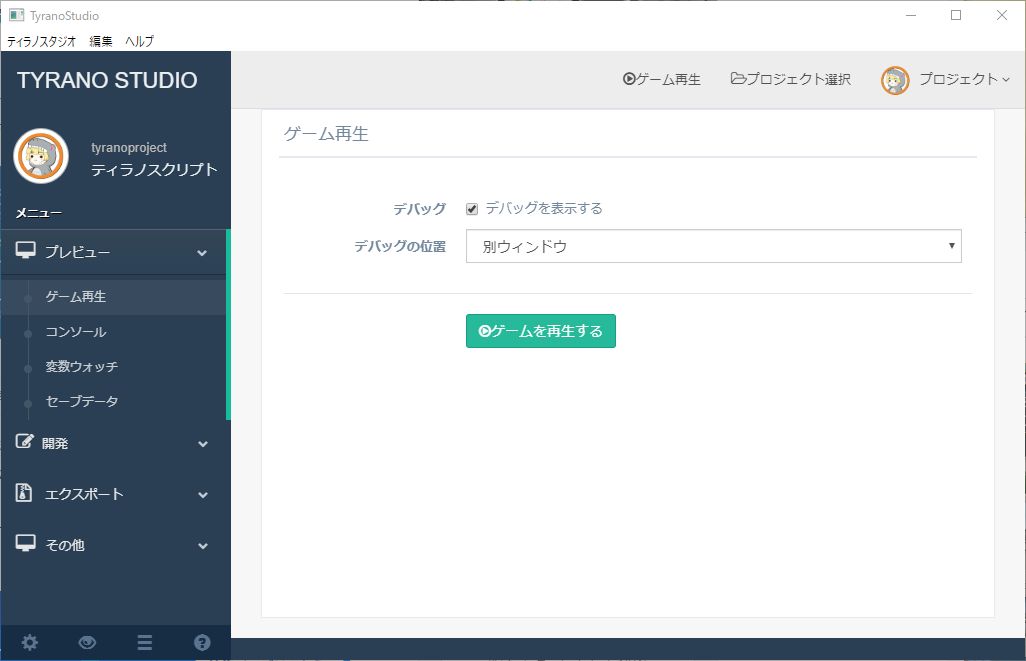
Task: Click the green ゲームを再生する button
Action: pyautogui.click(x=540, y=331)
